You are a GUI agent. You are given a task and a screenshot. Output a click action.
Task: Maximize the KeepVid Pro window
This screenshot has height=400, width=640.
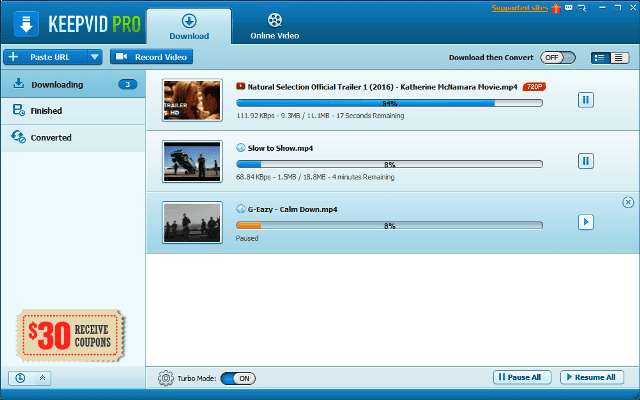tap(618, 8)
